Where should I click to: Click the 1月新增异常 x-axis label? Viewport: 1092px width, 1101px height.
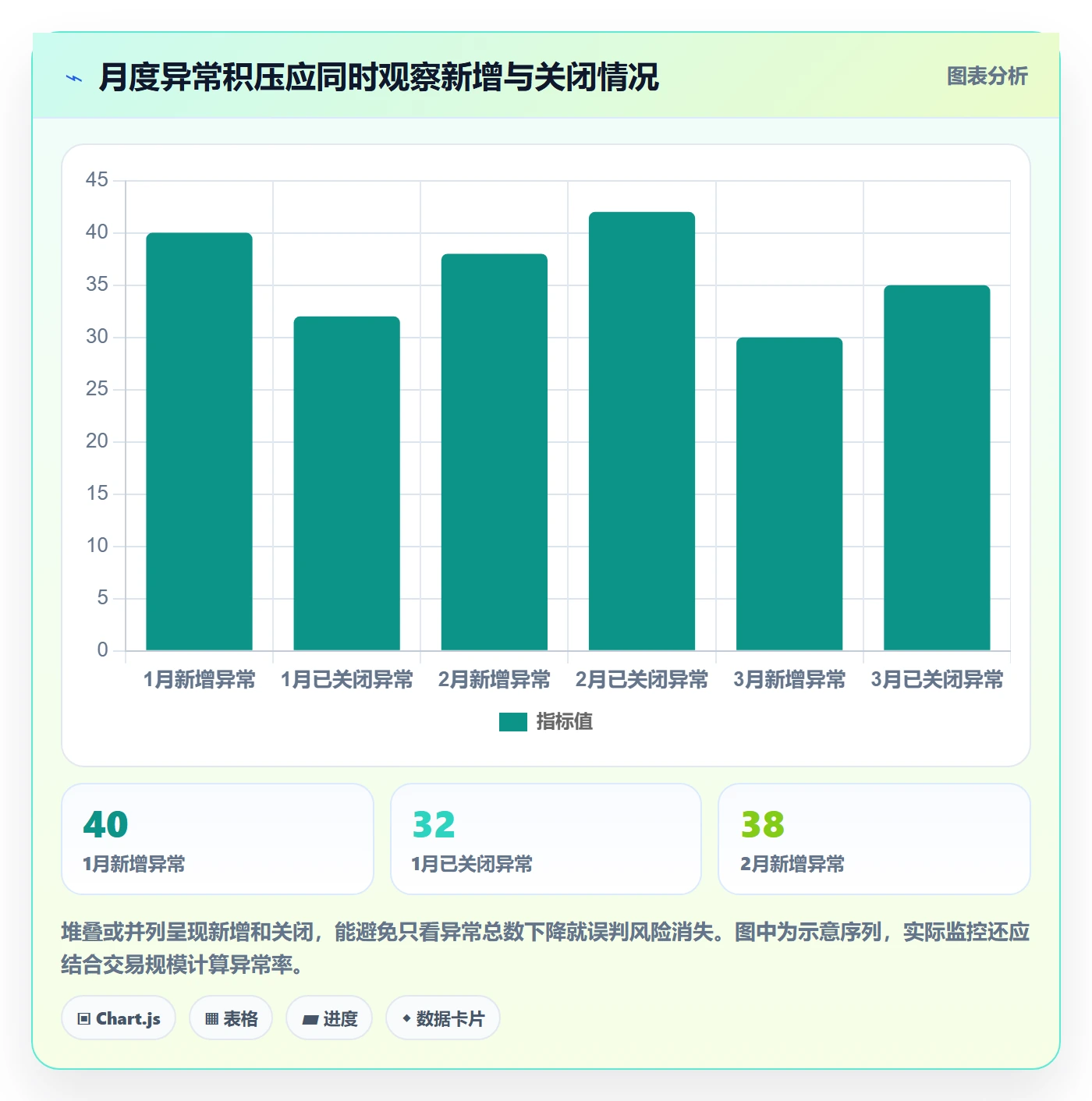[x=199, y=680]
